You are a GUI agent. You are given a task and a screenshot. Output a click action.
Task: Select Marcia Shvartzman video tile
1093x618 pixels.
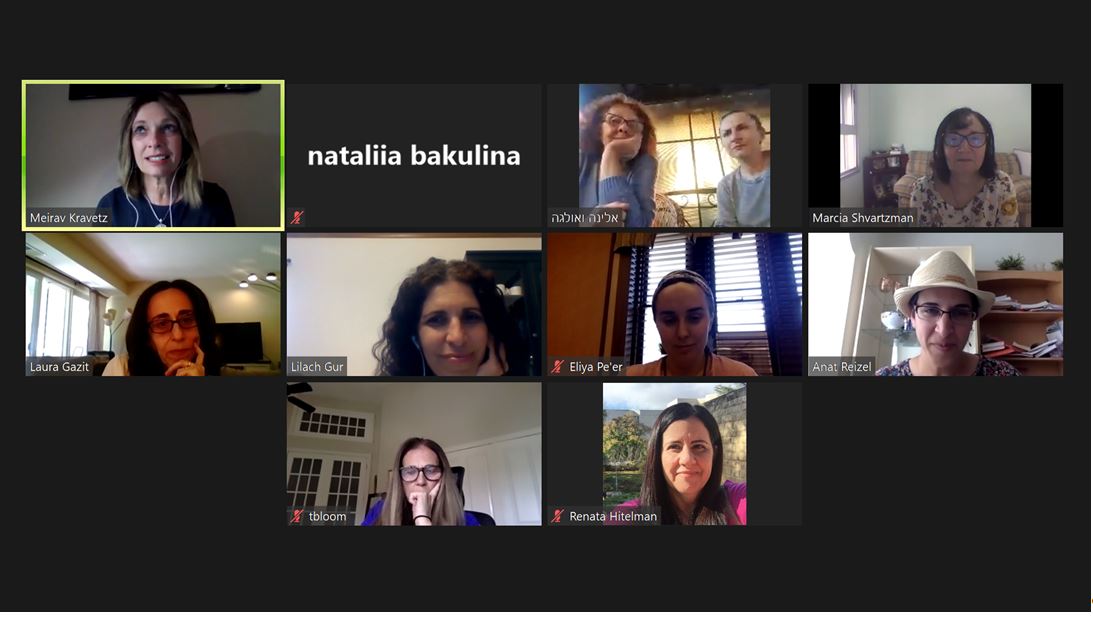point(935,155)
